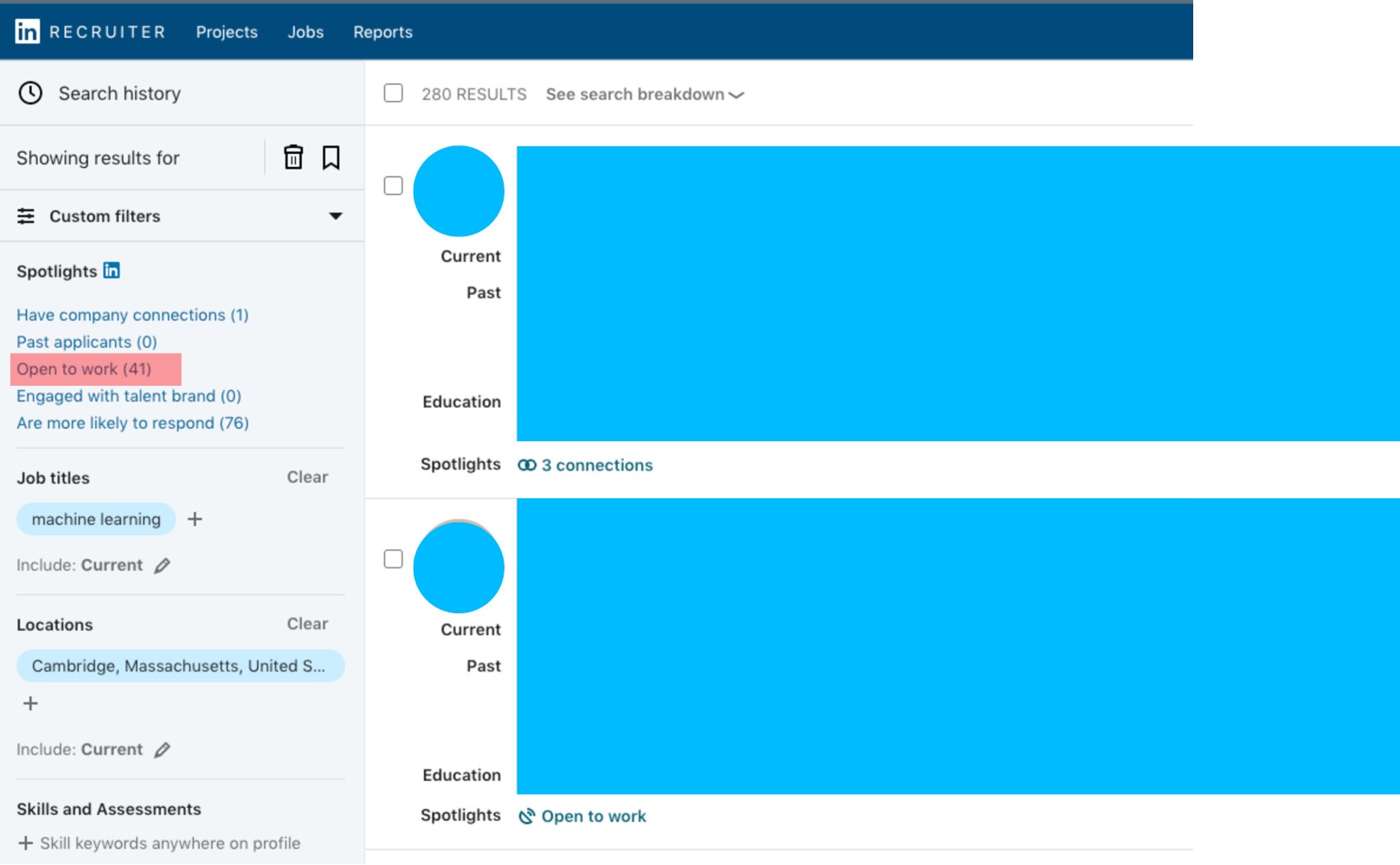This screenshot has width=1400, height=865.
Task: Add another job title with the plus icon
Action: pos(196,519)
